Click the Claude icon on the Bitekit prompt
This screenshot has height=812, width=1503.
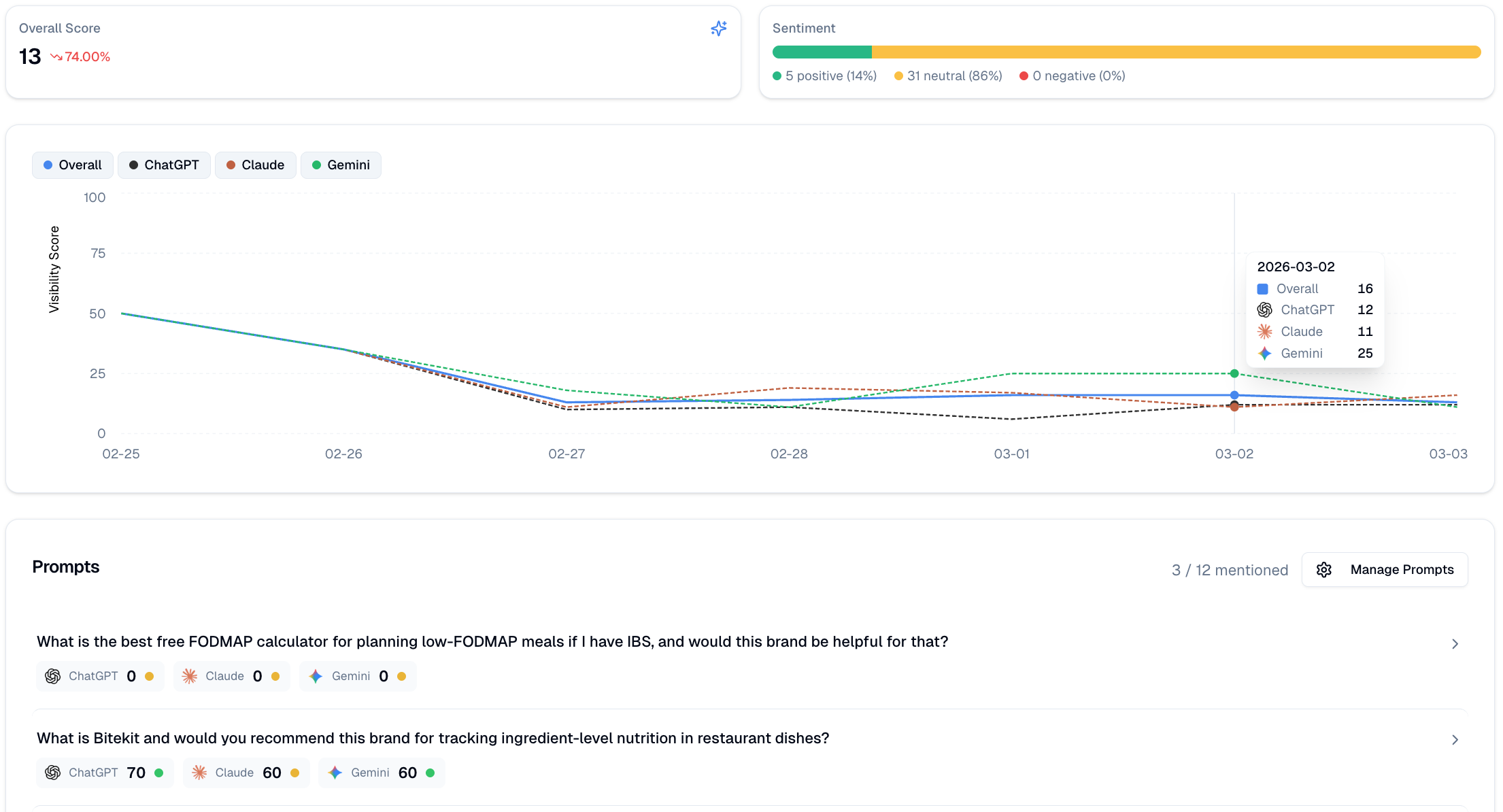pos(199,773)
